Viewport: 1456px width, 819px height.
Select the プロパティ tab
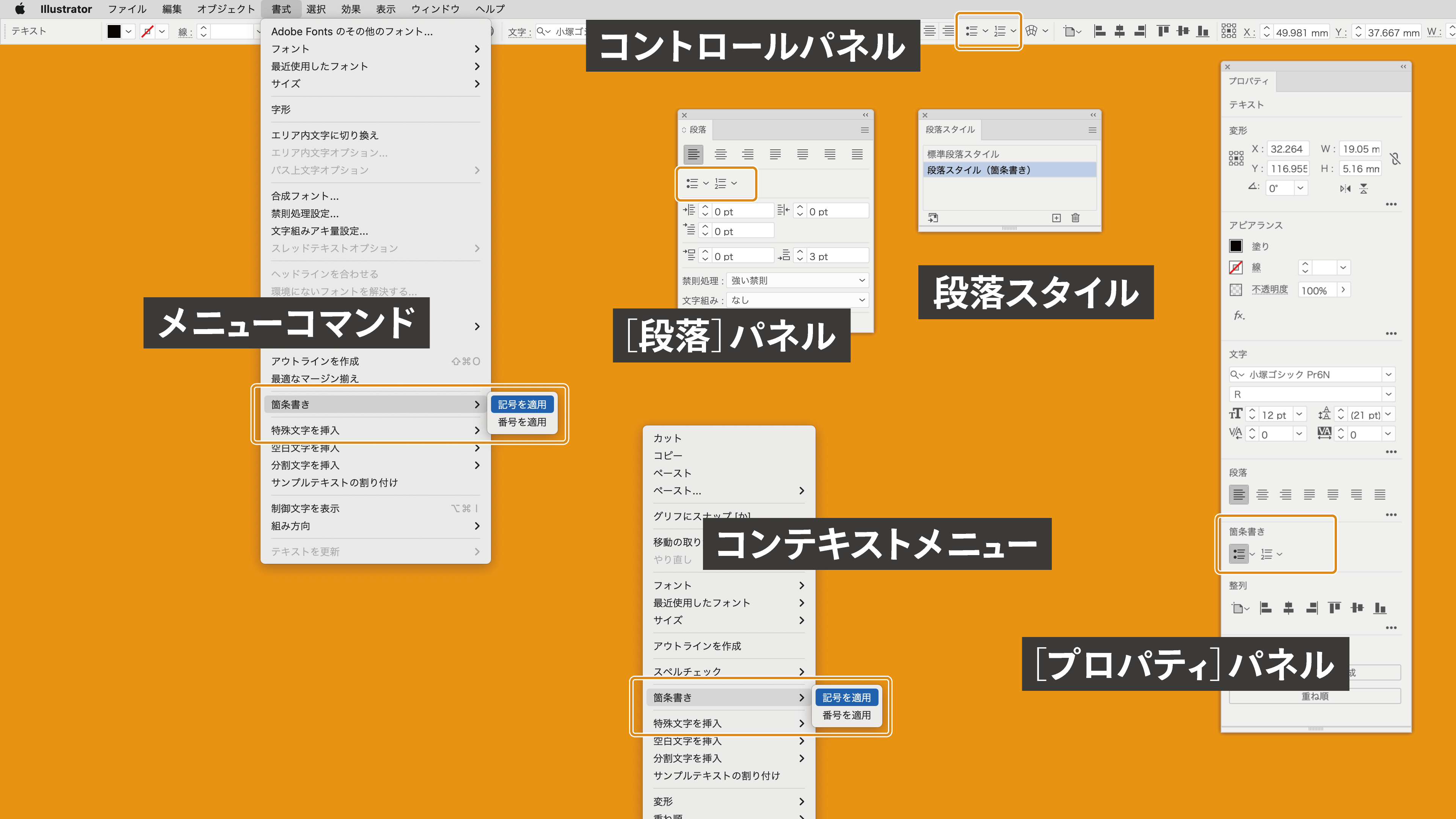click(1249, 81)
